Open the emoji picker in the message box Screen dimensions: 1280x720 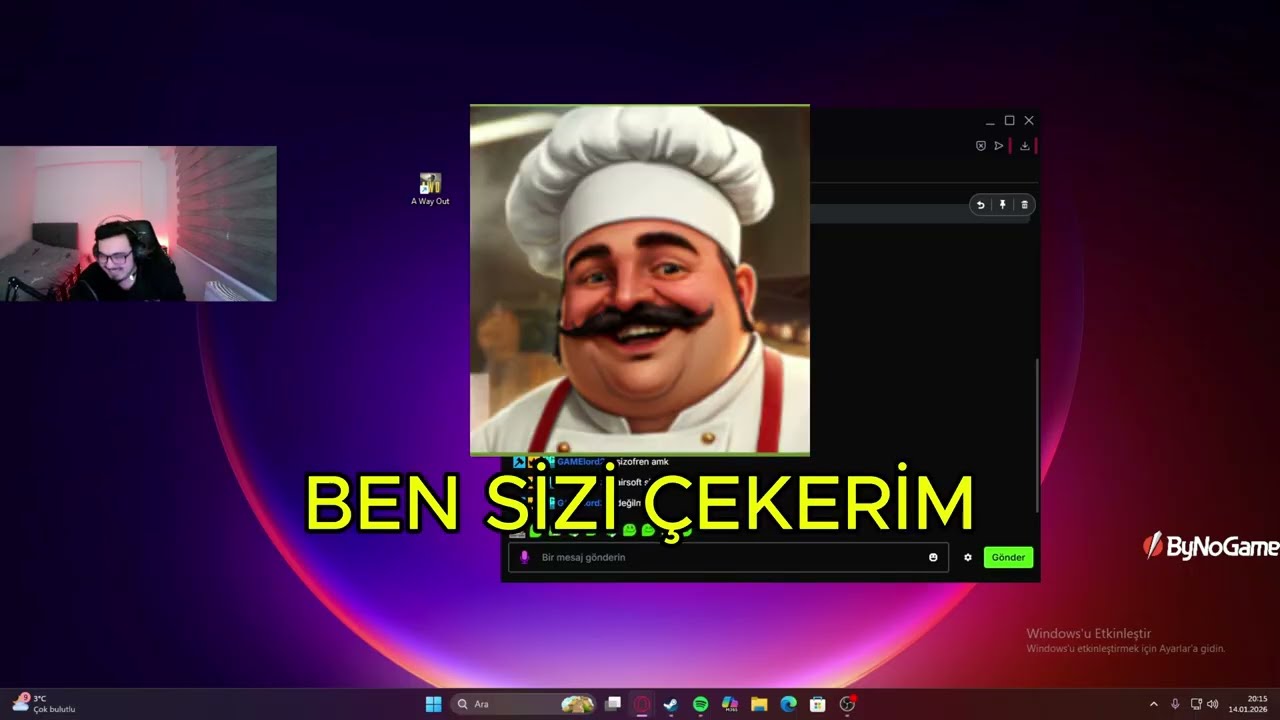(x=933, y=557)
